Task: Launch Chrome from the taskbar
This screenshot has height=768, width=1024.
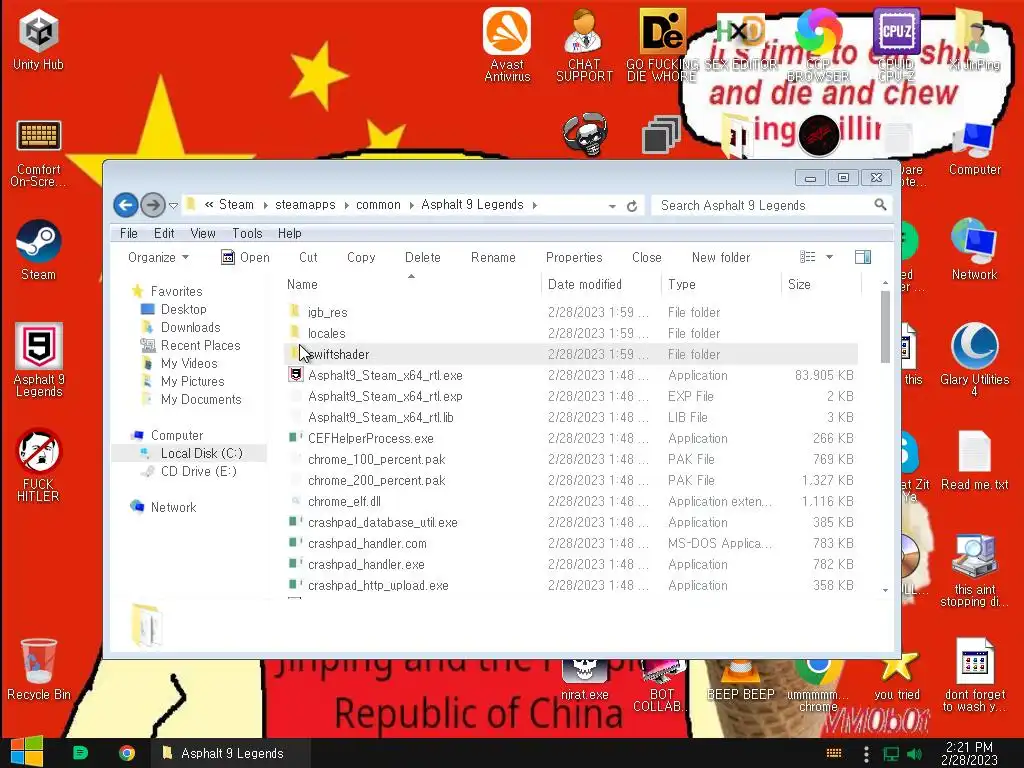Action: click(x=127, y=753)
